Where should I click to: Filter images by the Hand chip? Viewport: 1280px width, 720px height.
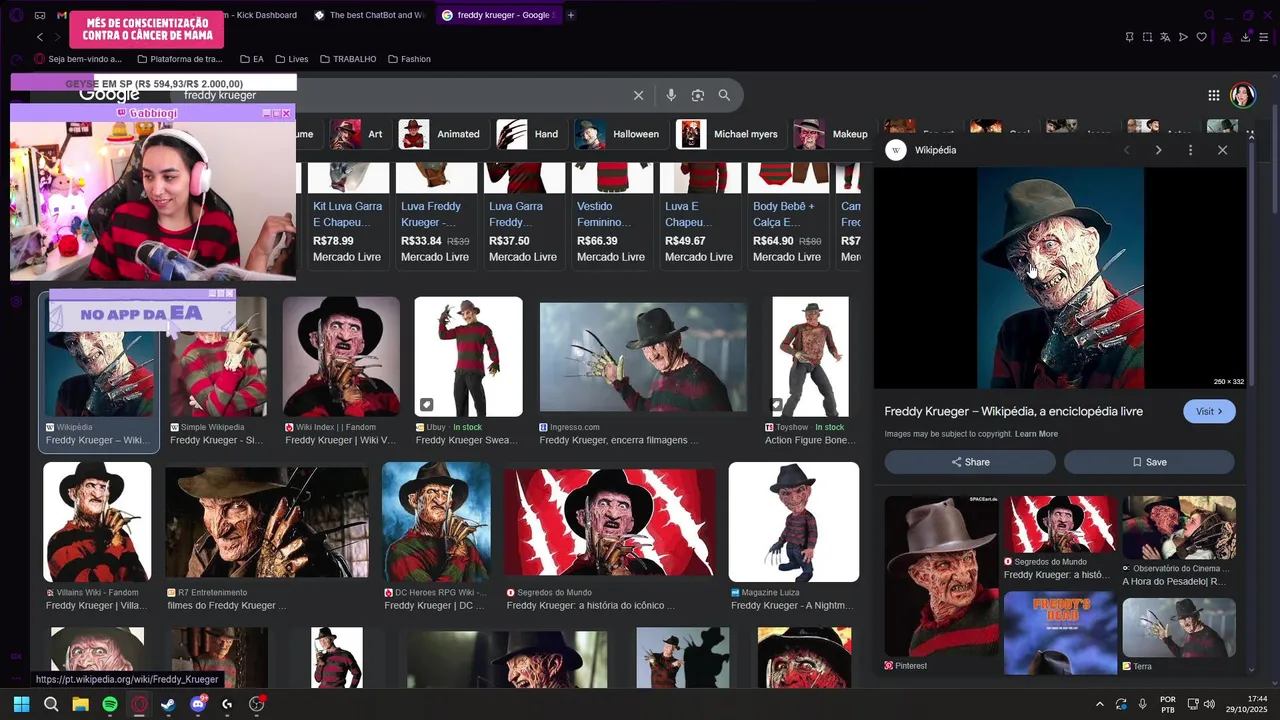click(x=528, y=134)
